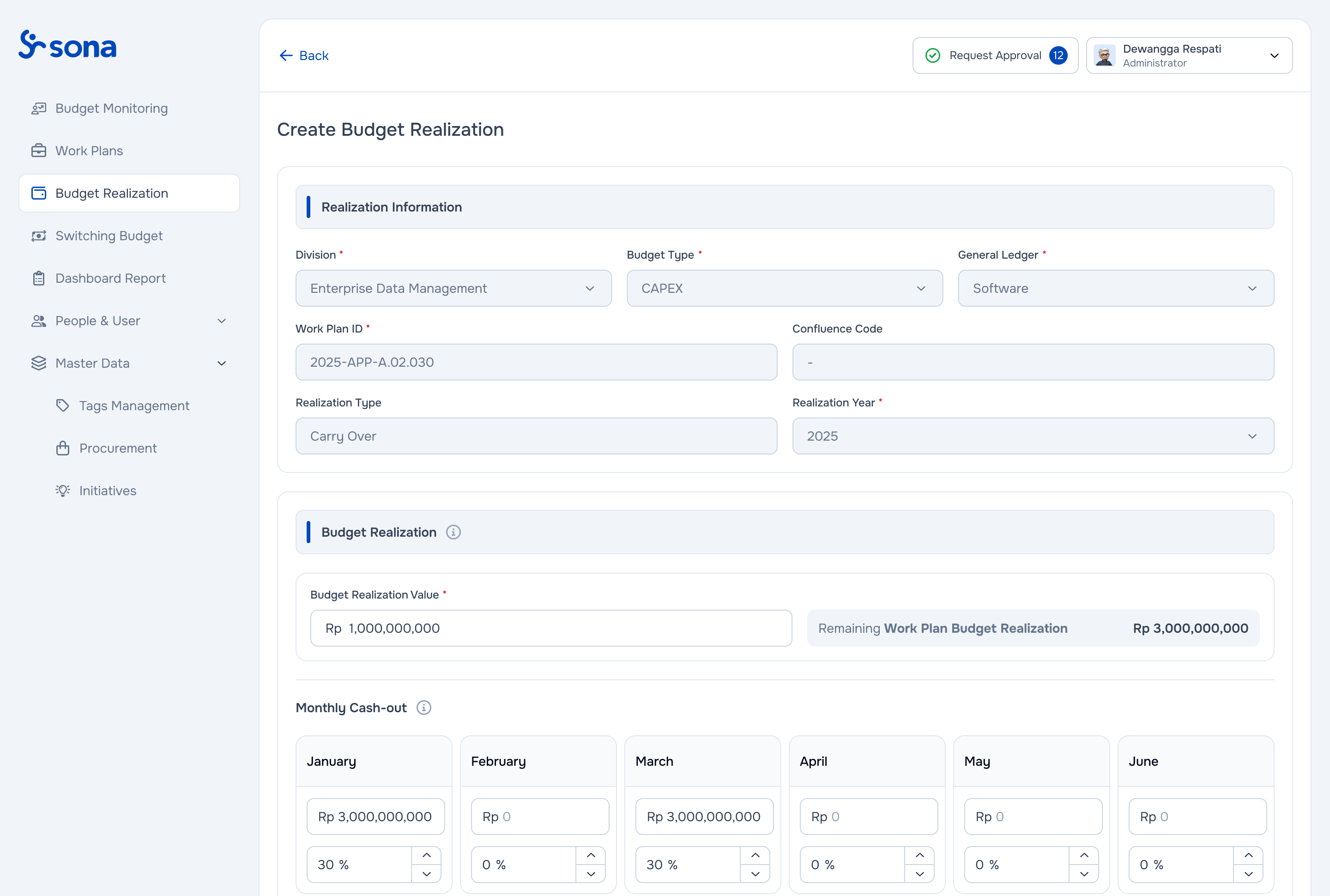Click the Tags Management tag icon
The image size is (1330, 896).
(63, 406)
